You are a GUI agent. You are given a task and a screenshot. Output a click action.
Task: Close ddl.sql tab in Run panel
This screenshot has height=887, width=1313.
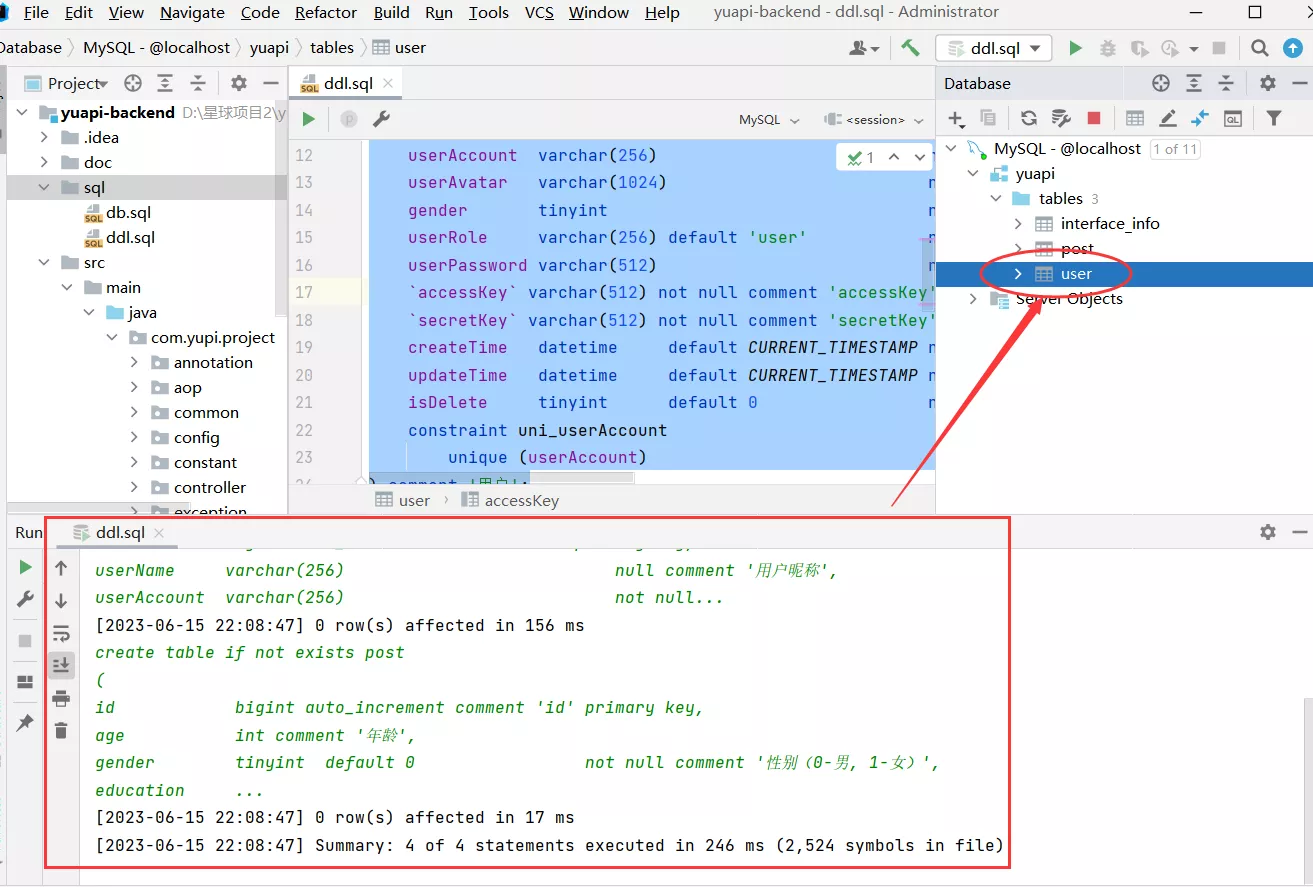159,532
